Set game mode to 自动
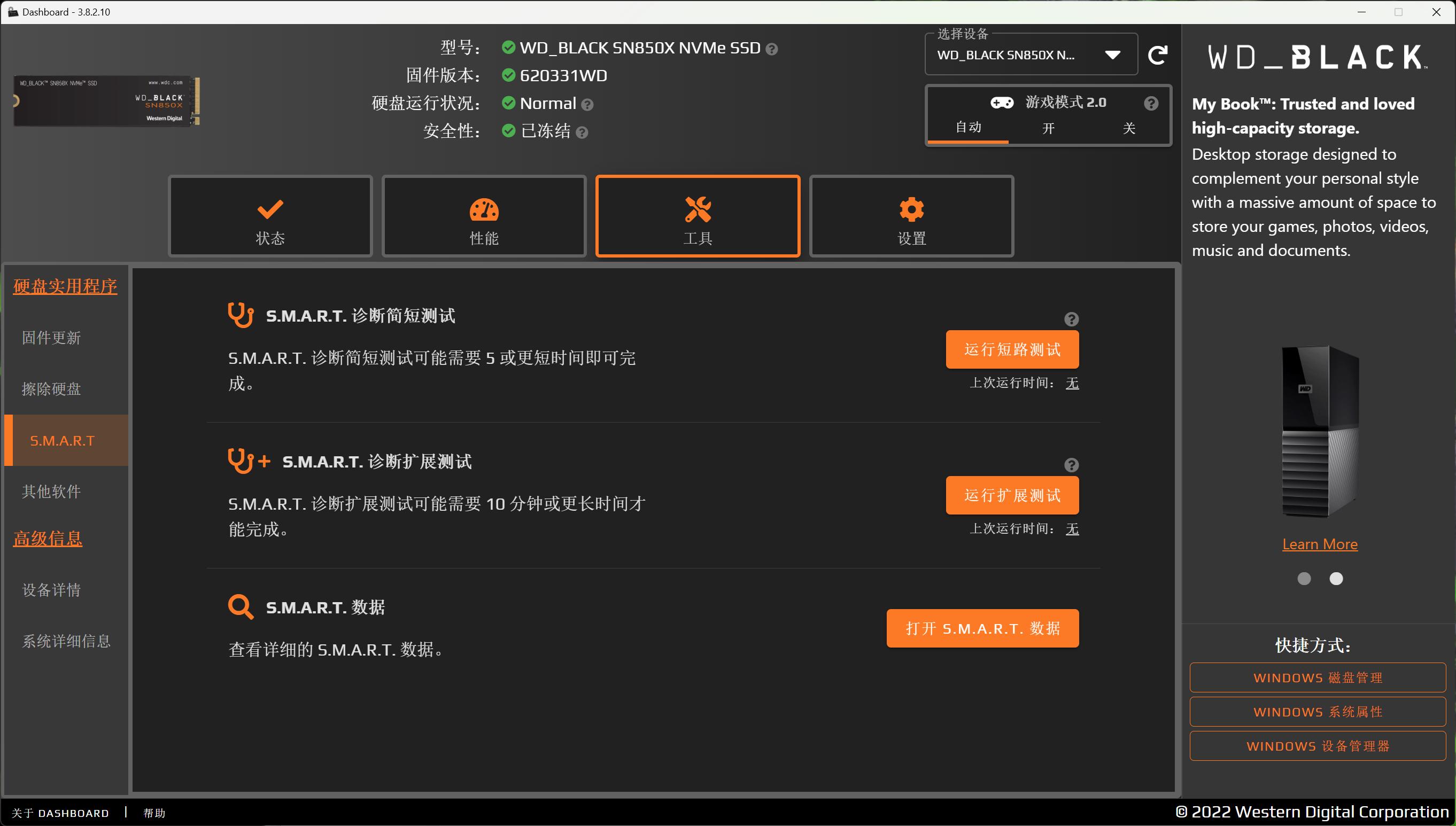This screenshot has height=826, width=1456. click(x=967, y=127)
